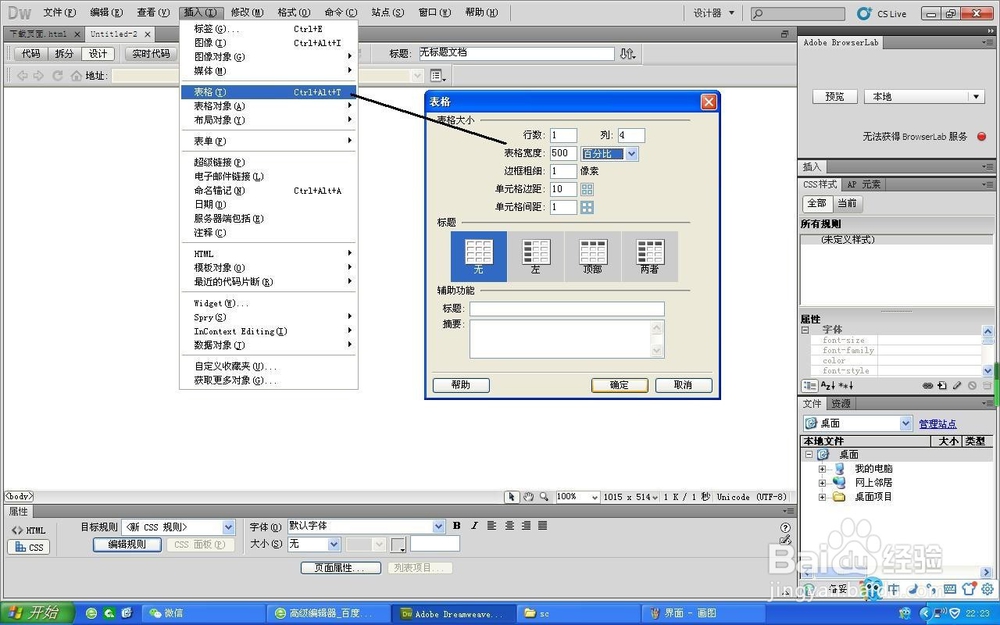Switch to 设计 design view

[98, 54]
